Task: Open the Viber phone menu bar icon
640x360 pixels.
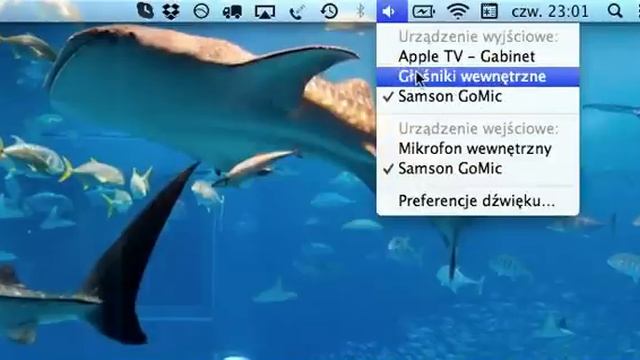Action: (145, 11)
